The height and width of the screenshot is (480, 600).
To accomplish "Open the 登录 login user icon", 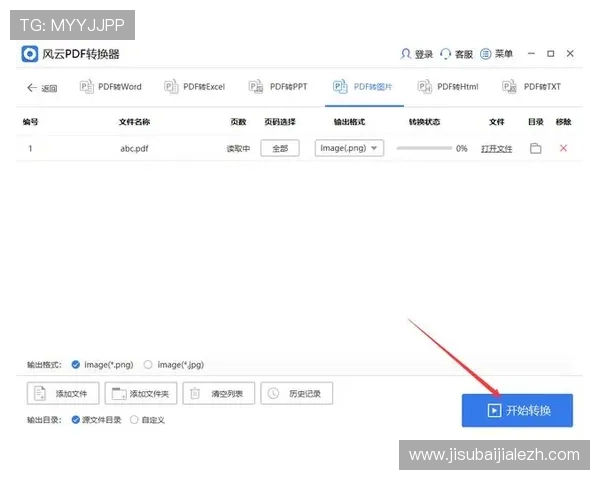I will pos(406,54).
